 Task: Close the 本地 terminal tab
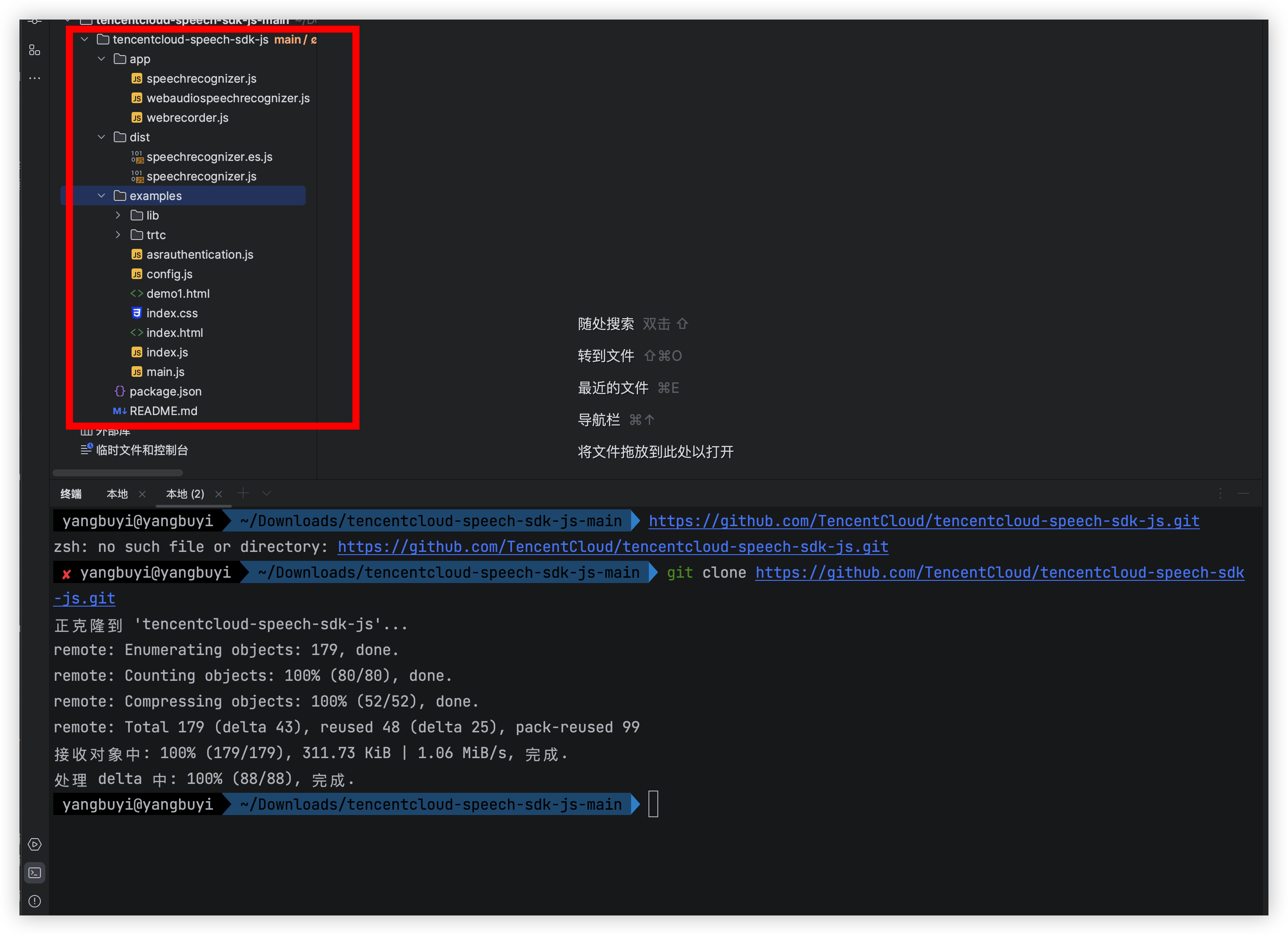click(143, 494)
